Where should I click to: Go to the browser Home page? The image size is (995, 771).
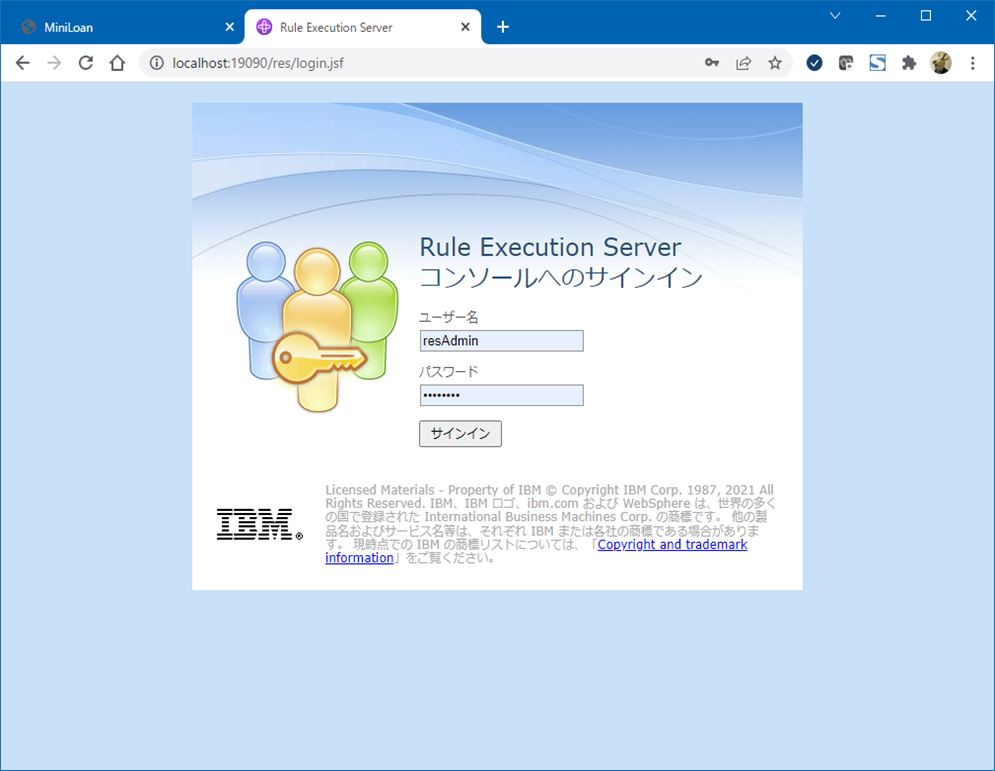click(117, 63)
